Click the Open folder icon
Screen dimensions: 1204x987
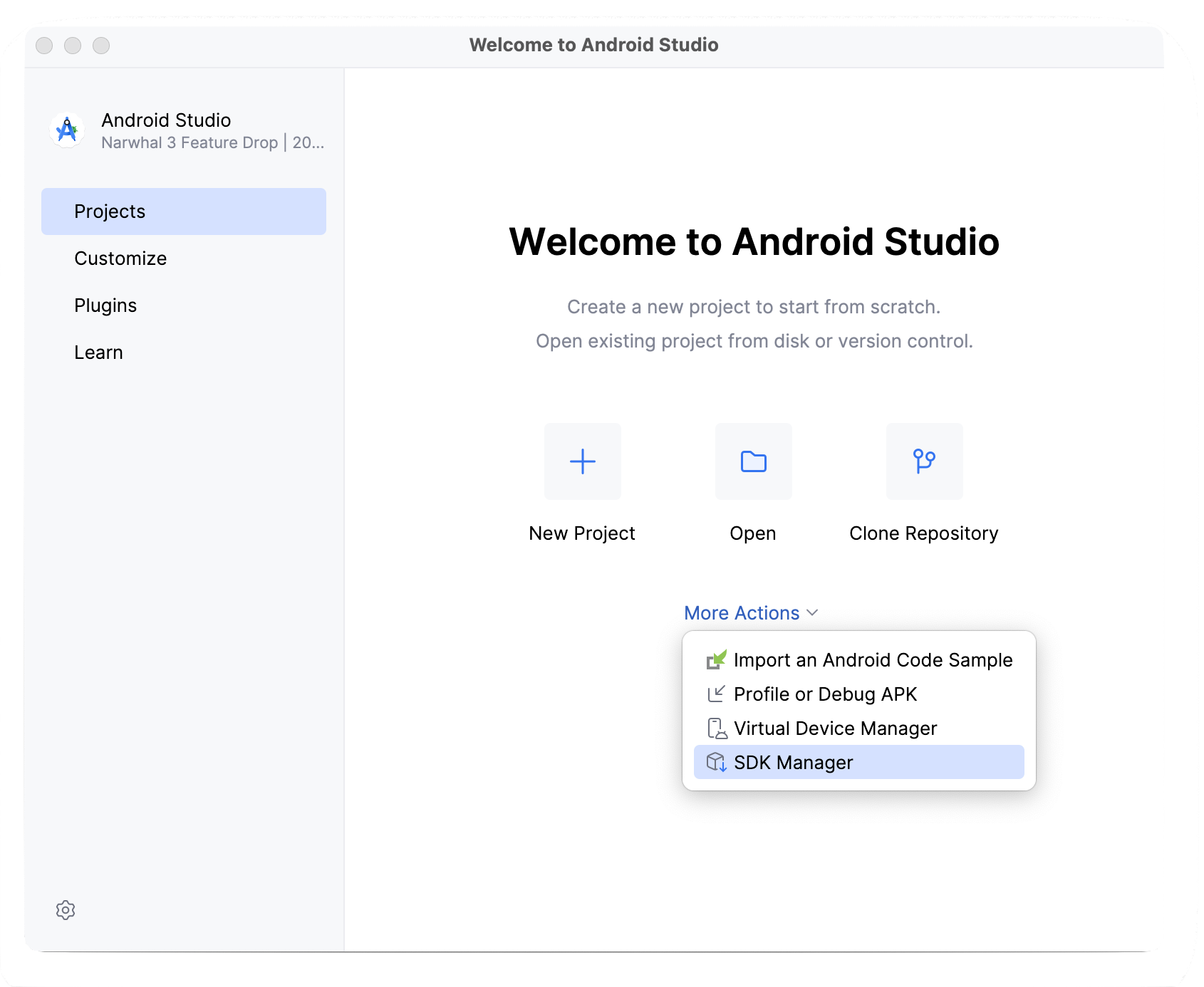(753, 461)
